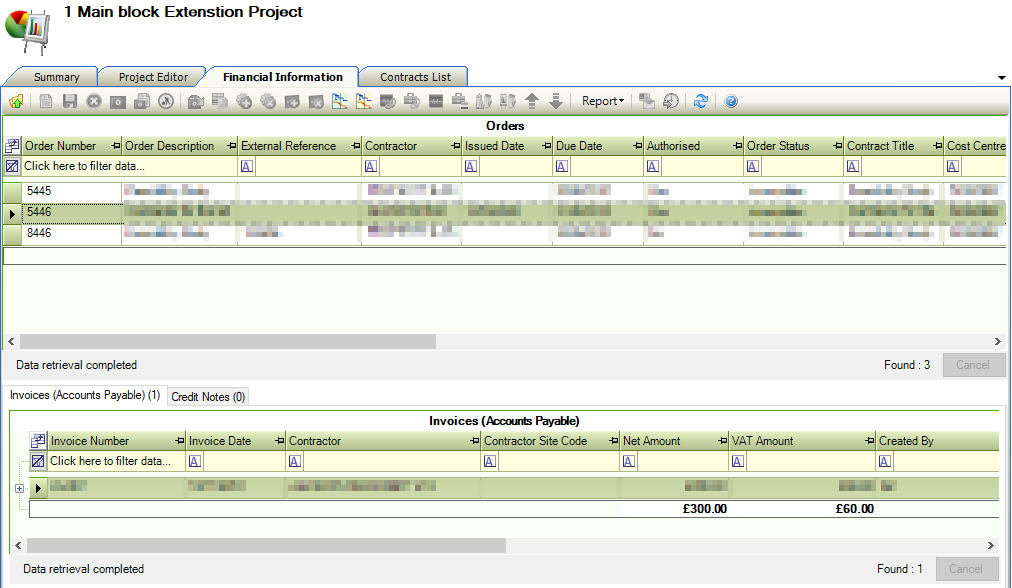Toggle the pin on Invoice Number column
This screenshot has height=588, width=1012.
179,441
